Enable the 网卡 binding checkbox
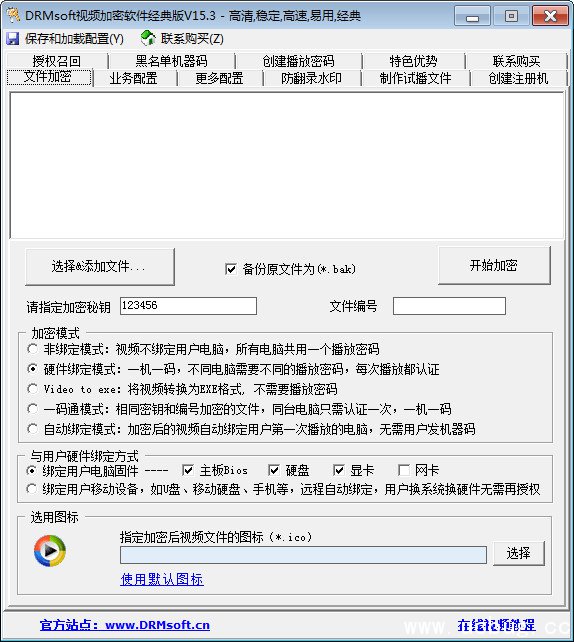This screenshot has height=642, width=574. pos(404,470)
